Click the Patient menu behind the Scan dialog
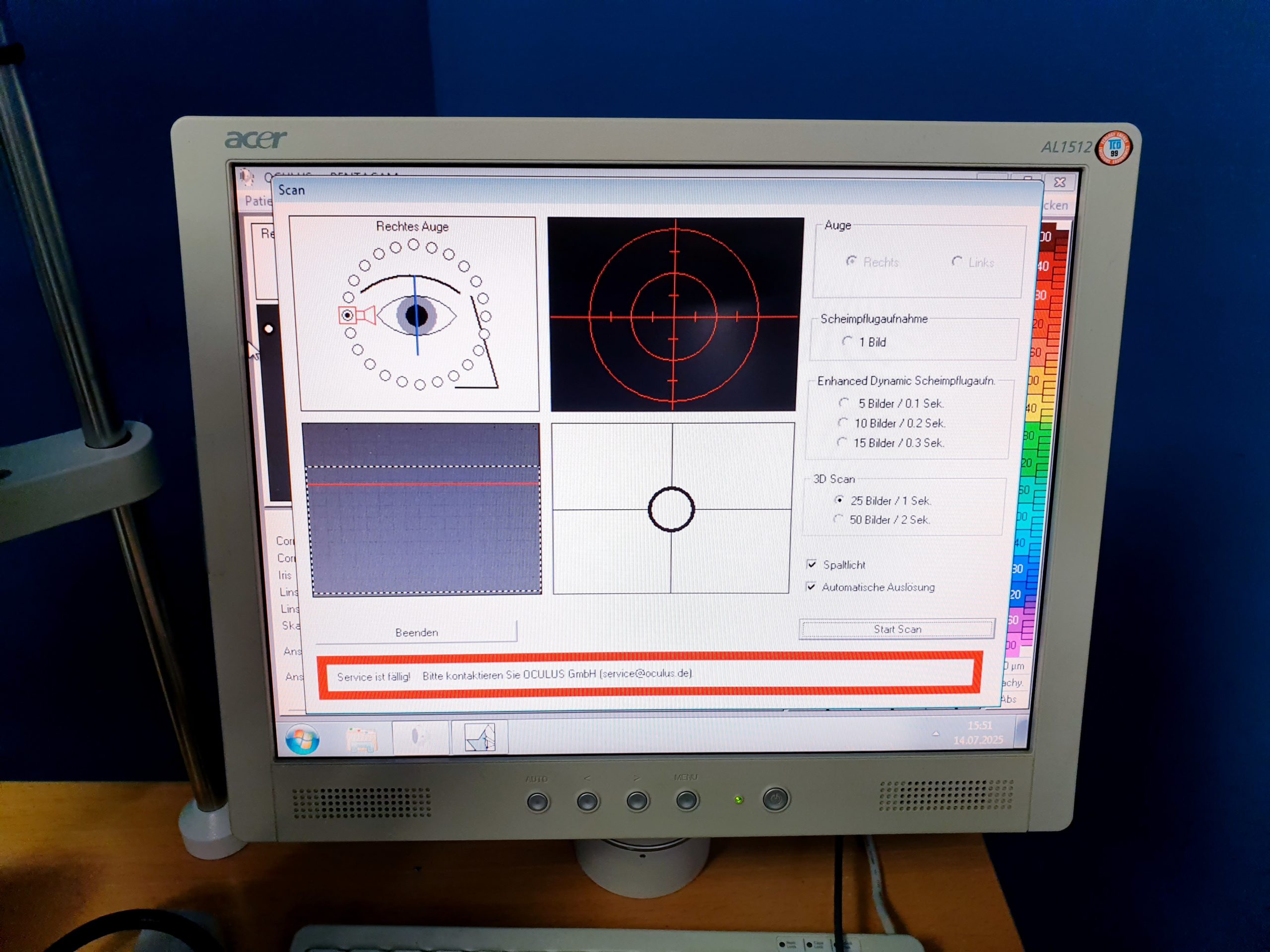Viewport: 1270px width, 952px height. pos(258,201)
